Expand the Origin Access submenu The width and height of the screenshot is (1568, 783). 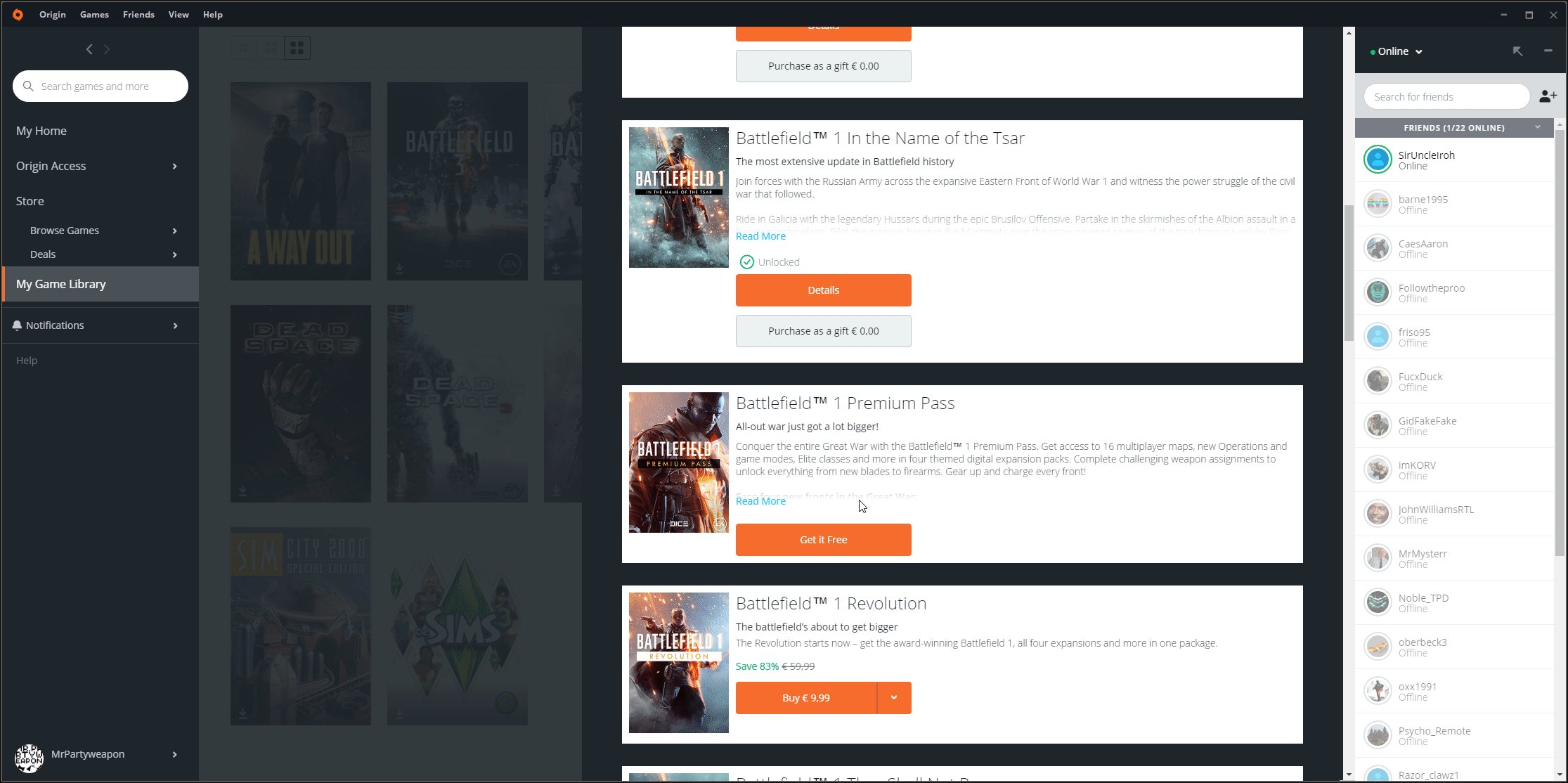pos(175,166)
